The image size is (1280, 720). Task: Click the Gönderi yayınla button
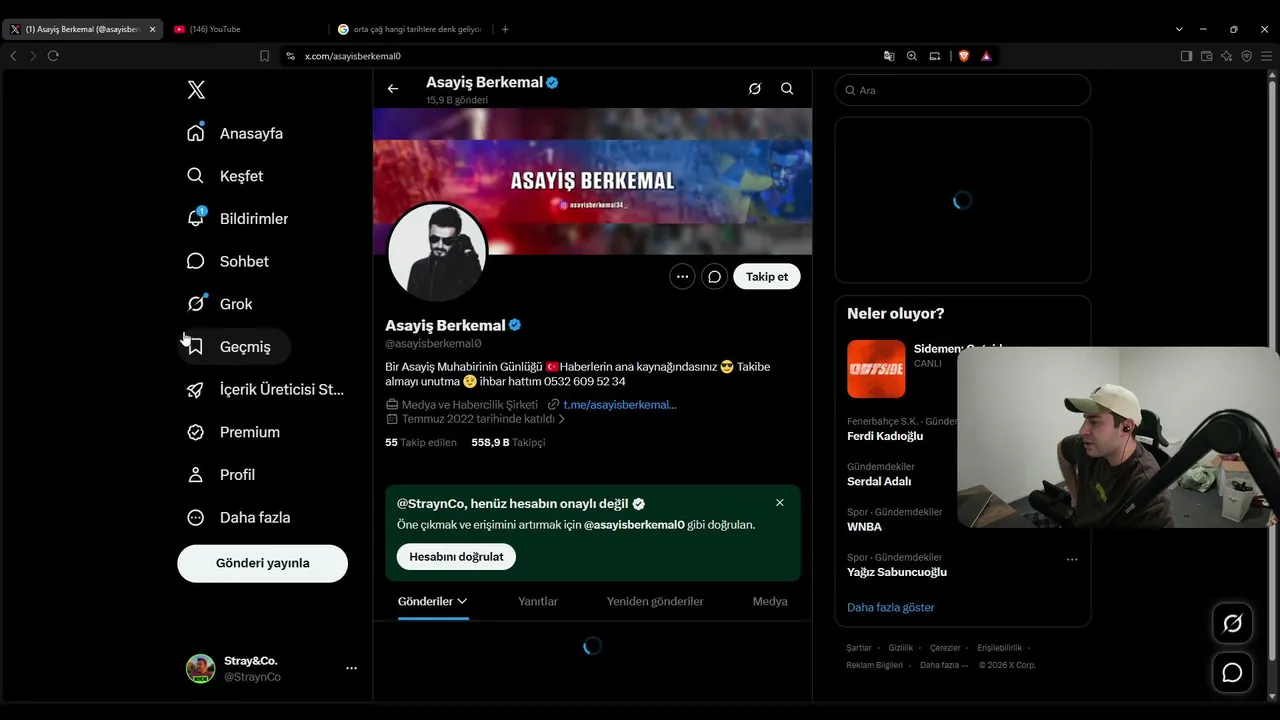click(262, 563)
